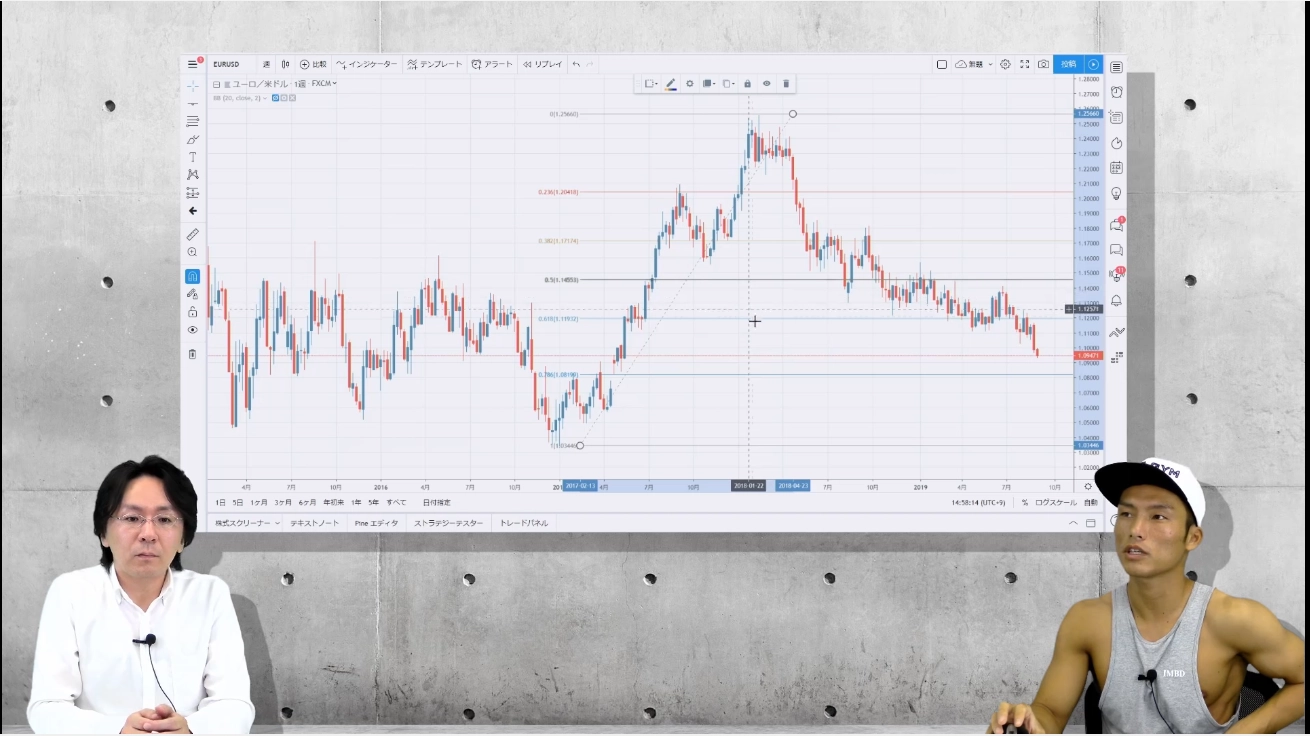Hide the selected Fibonacci drawing
The image size is (1310, 736).
coord(766,84)
